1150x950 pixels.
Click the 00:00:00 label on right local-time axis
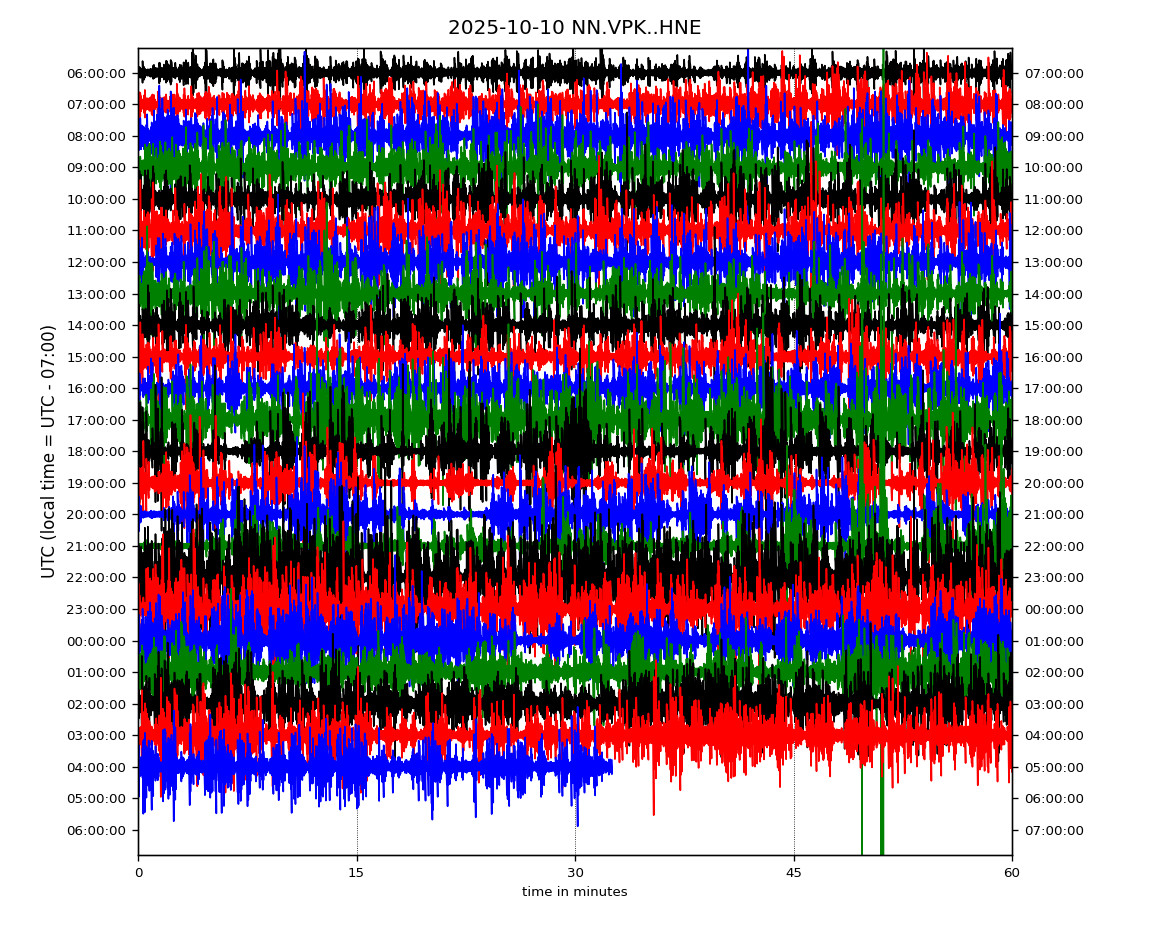[x=1053, y=609]
